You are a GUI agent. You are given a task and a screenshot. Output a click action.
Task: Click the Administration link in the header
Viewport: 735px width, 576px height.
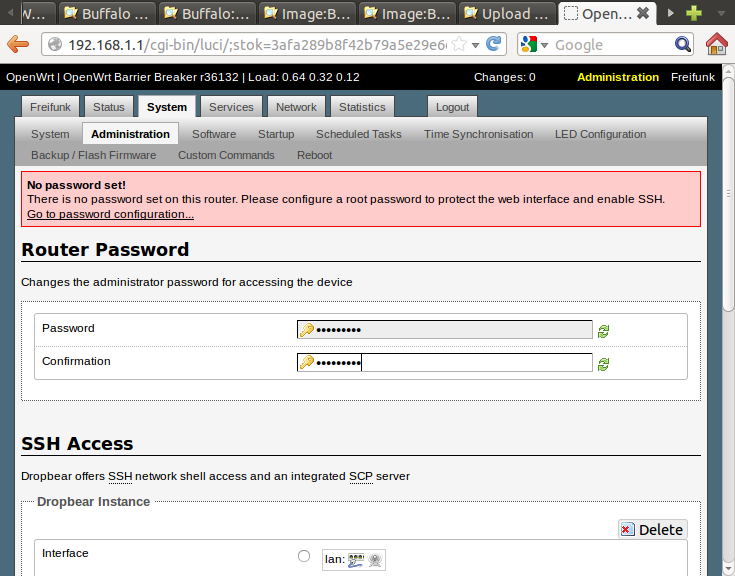click(x=618, y=77)
